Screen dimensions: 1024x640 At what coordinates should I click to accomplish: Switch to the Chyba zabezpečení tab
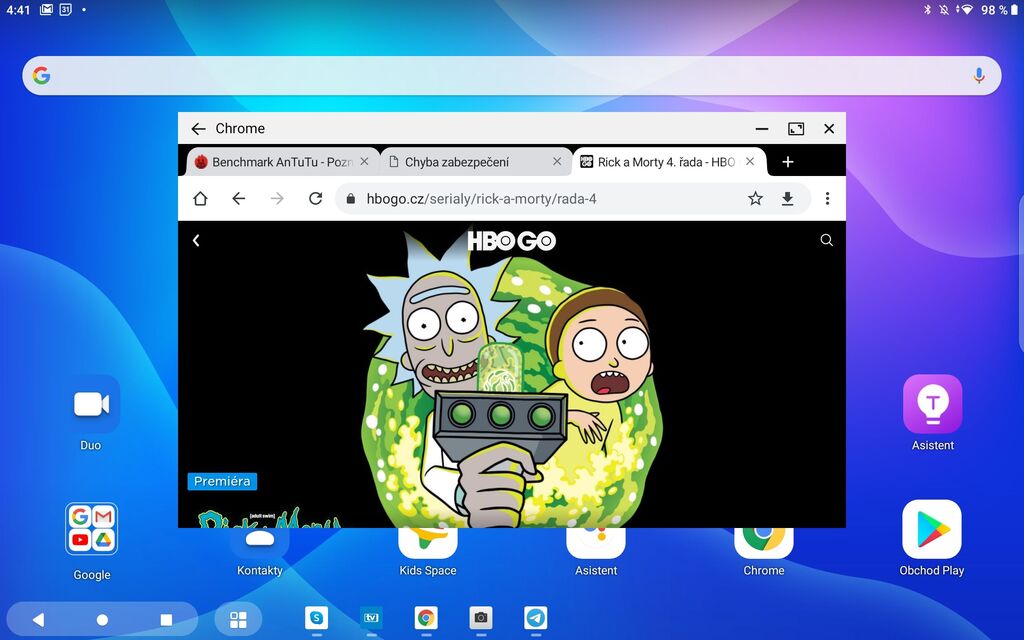(465, 161)
